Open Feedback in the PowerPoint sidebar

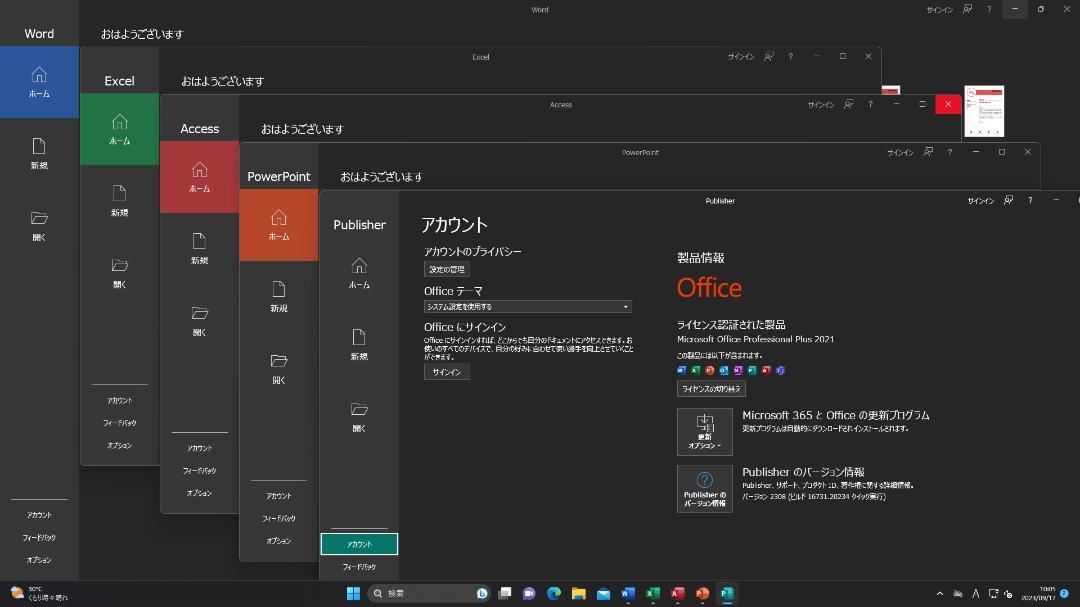[279, 519]
